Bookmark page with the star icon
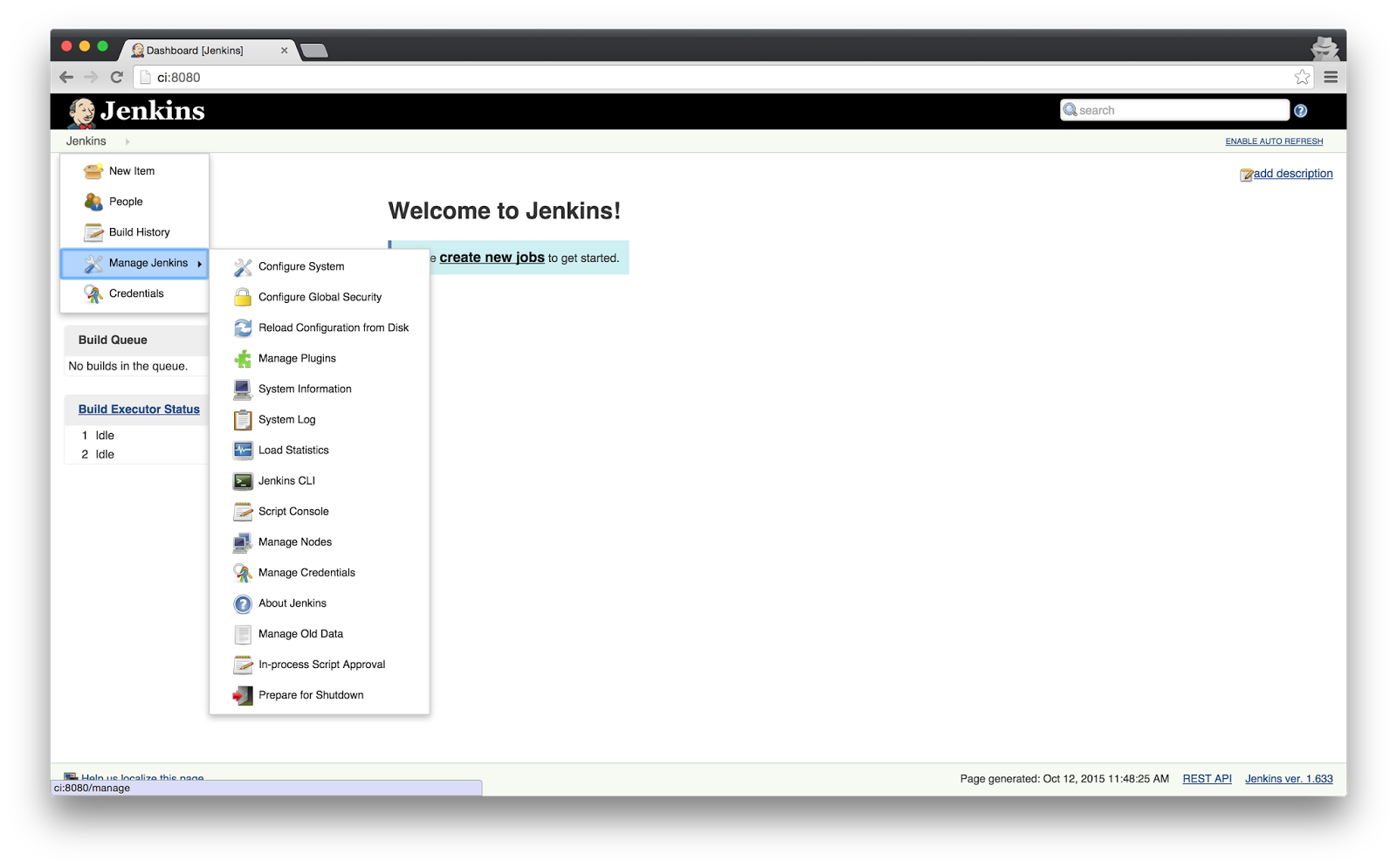The height and width of the screenshot is (868, 1397). tap(1302, 77)
